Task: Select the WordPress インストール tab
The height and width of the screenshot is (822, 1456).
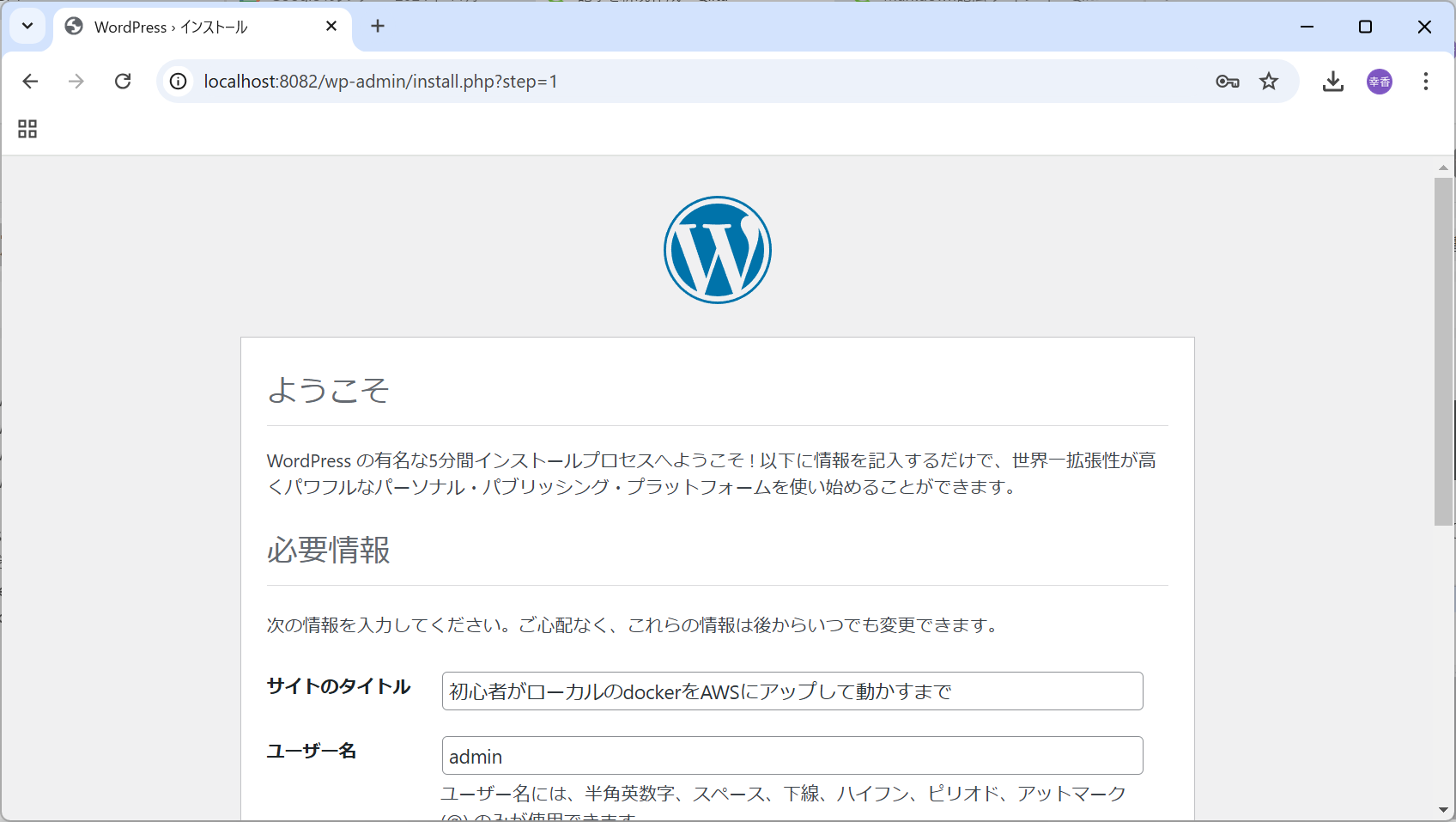Action: pos(203,27)
